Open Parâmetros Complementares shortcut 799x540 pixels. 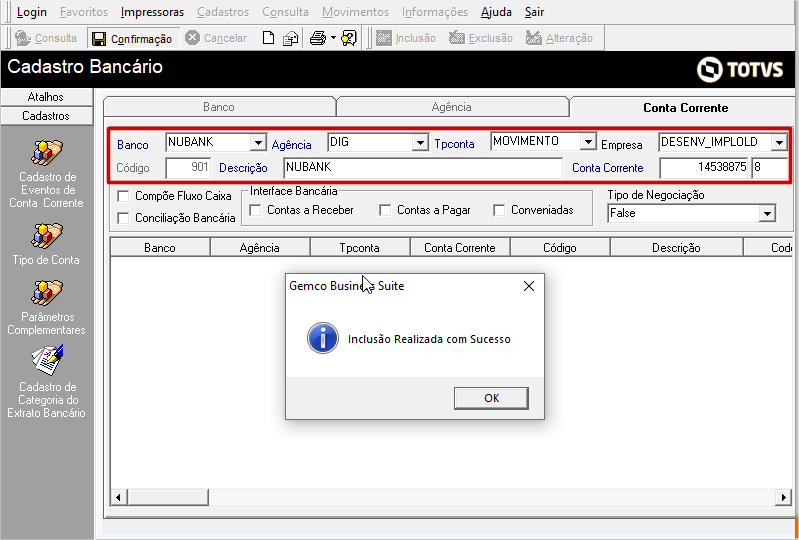coord(46,307)
